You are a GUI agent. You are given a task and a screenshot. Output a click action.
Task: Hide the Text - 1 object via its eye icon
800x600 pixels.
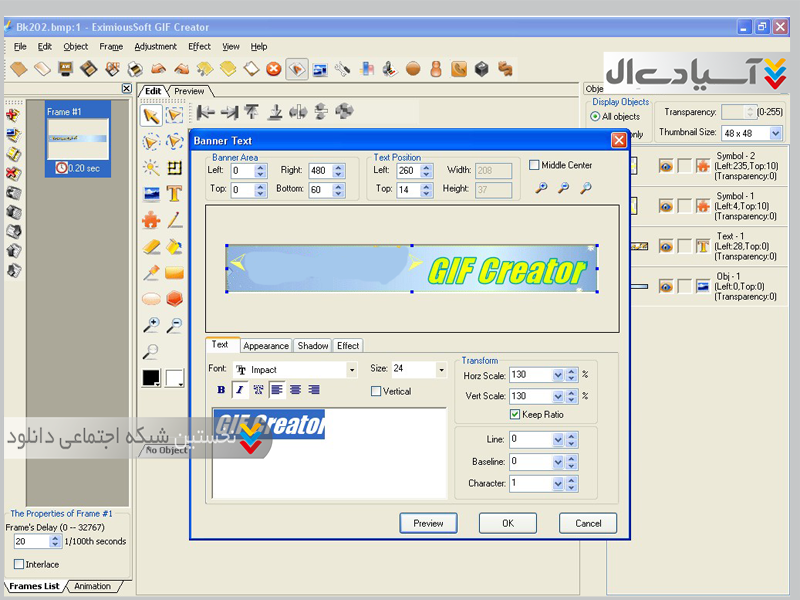point(665,245)
